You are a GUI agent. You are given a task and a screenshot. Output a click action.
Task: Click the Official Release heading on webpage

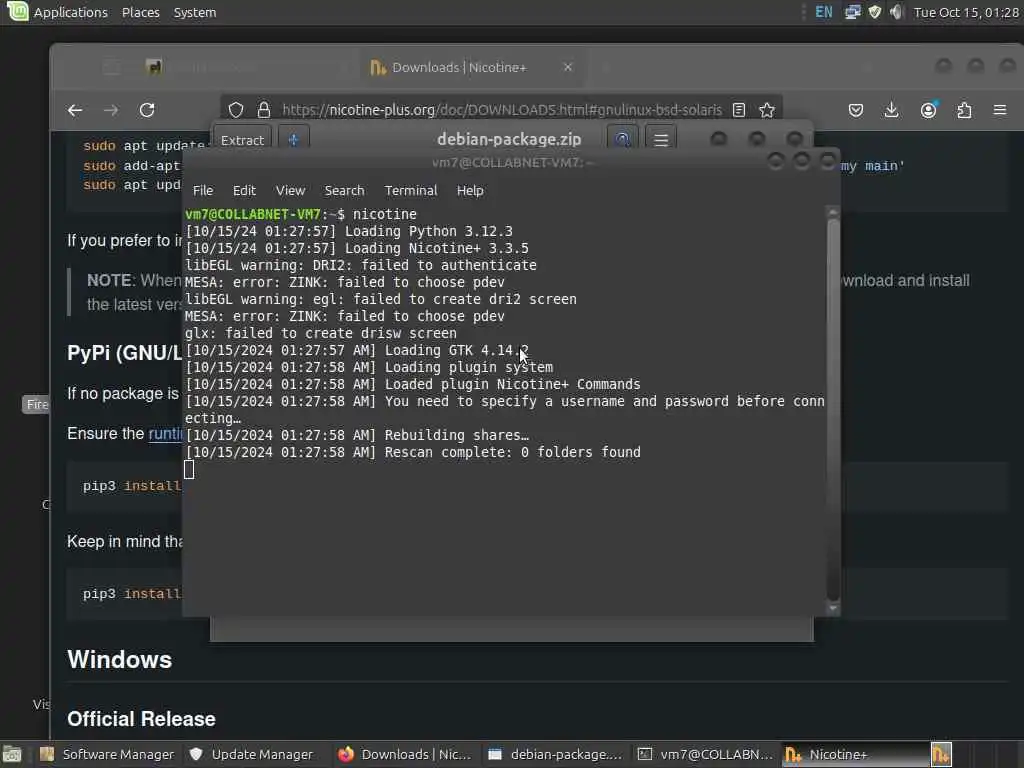click(141, 718)
